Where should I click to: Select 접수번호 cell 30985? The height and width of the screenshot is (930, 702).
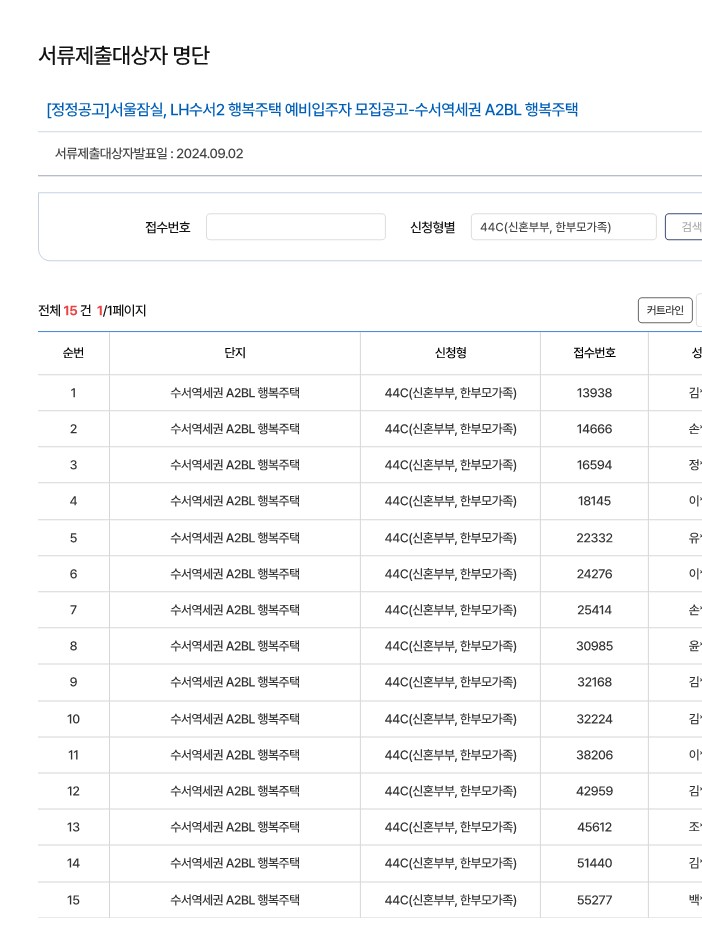tap(594, 646)
